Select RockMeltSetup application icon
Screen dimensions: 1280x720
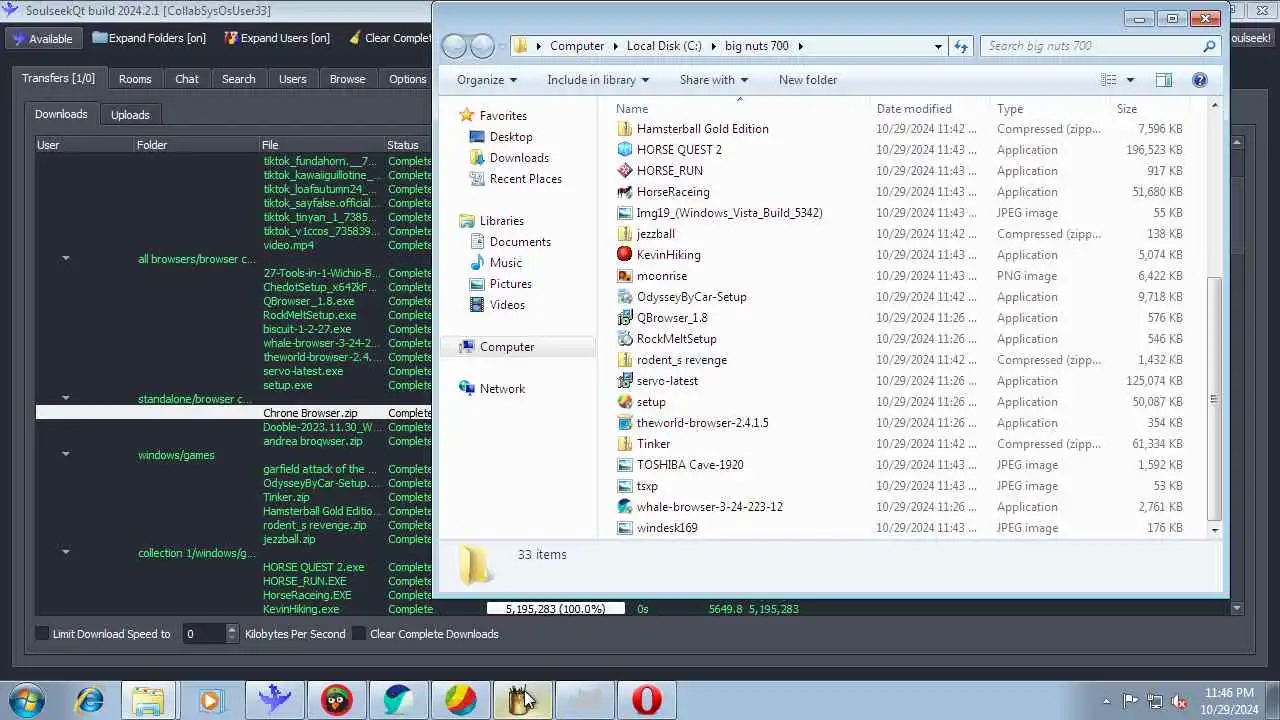[625, 339]
